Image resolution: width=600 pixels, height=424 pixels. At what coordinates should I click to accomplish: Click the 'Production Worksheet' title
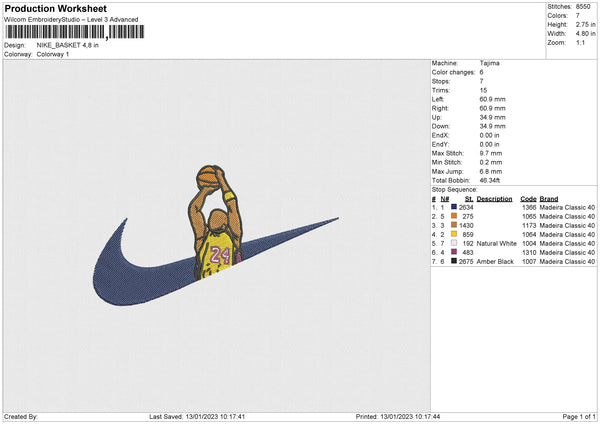coord(56,9)
